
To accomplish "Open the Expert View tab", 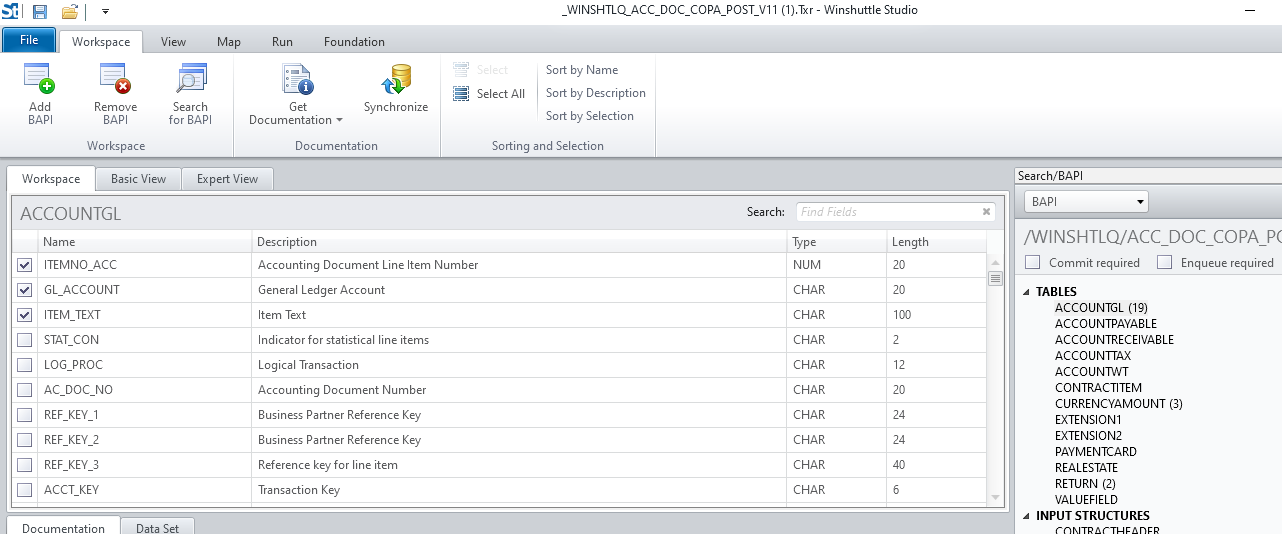I will click(x=227, y=179).
